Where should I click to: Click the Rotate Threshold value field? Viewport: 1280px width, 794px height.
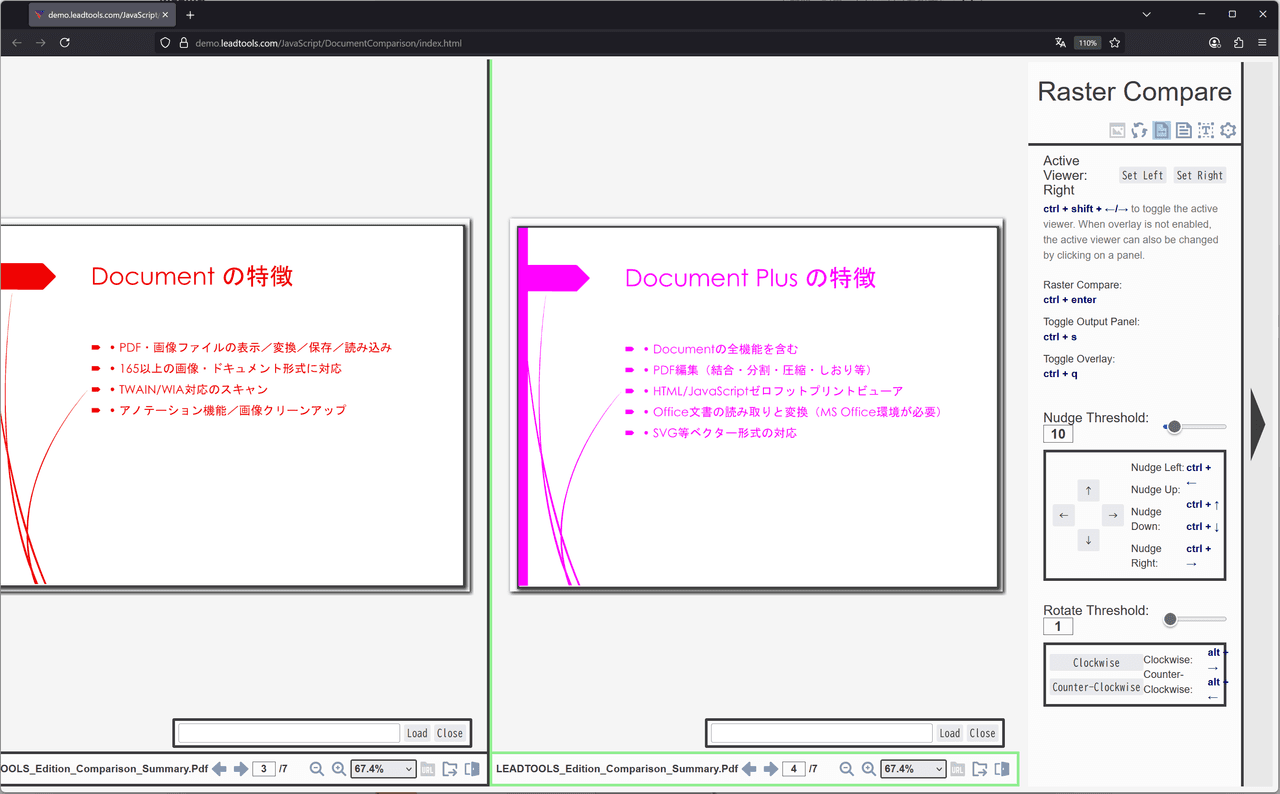tap(1058, 627)
